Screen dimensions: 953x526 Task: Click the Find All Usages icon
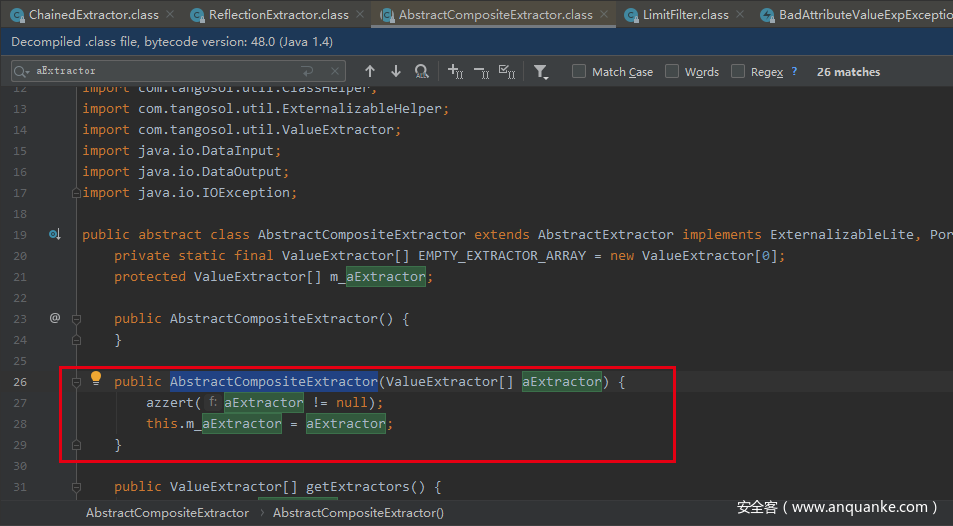[422, 71]
